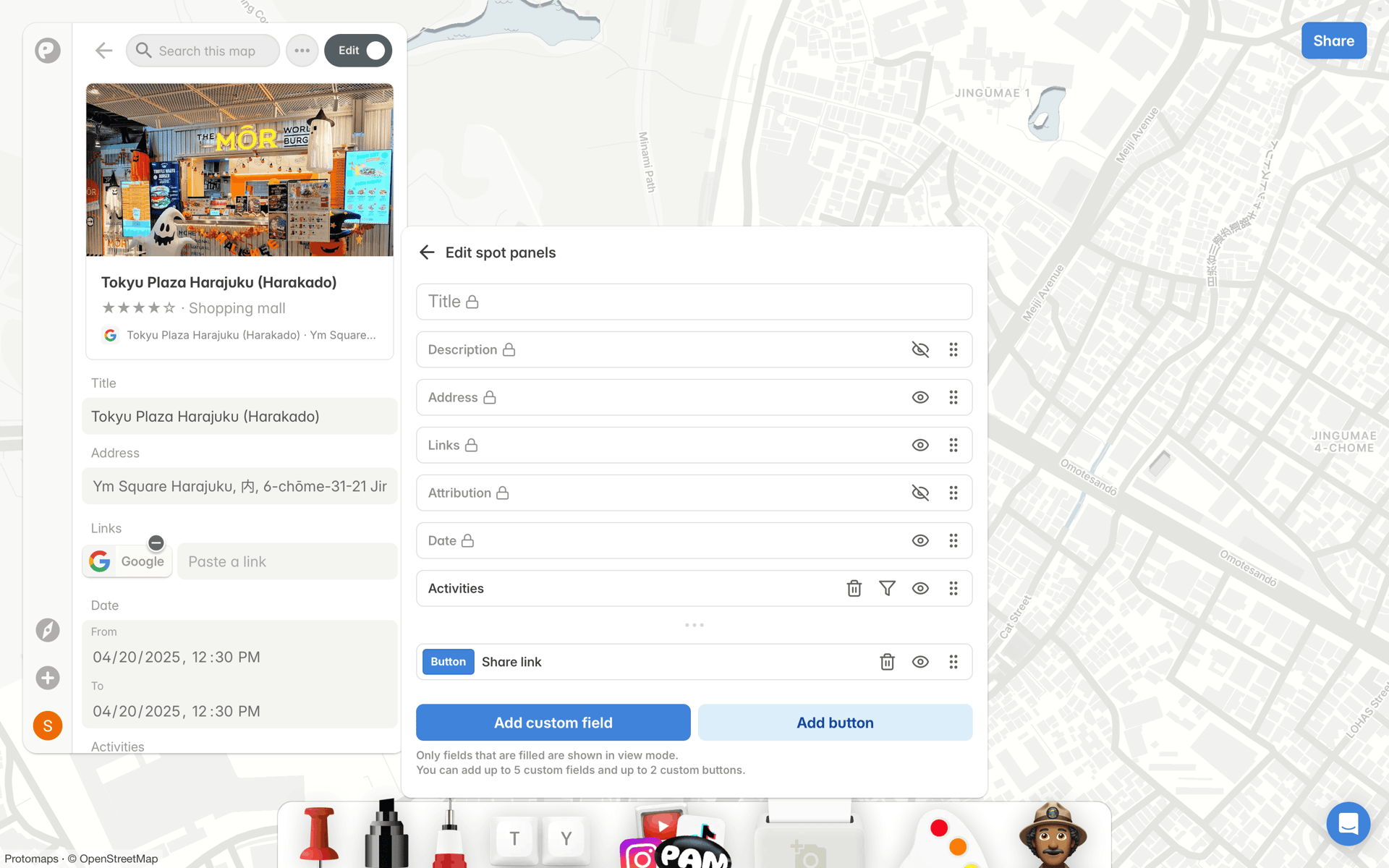Click the plus add icon in the sidebar

48,678
